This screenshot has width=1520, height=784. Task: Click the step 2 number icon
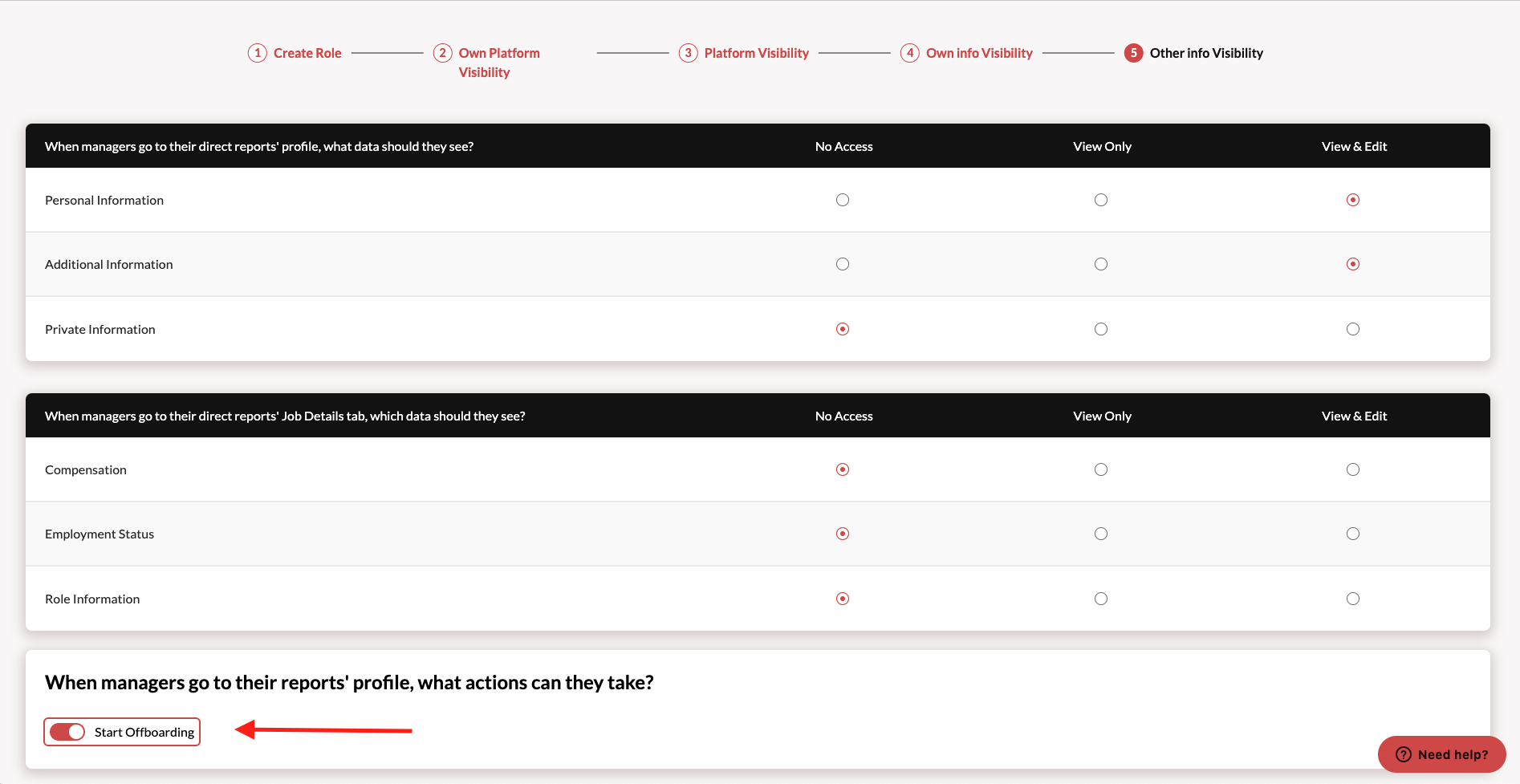coord(442,53)
